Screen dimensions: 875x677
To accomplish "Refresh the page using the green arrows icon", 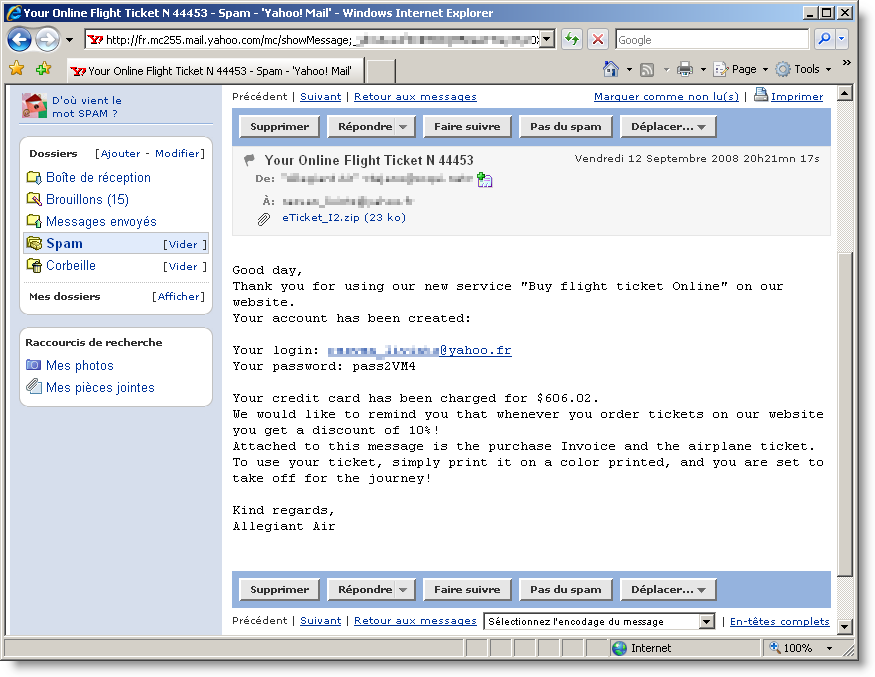I will pos(572,40).
